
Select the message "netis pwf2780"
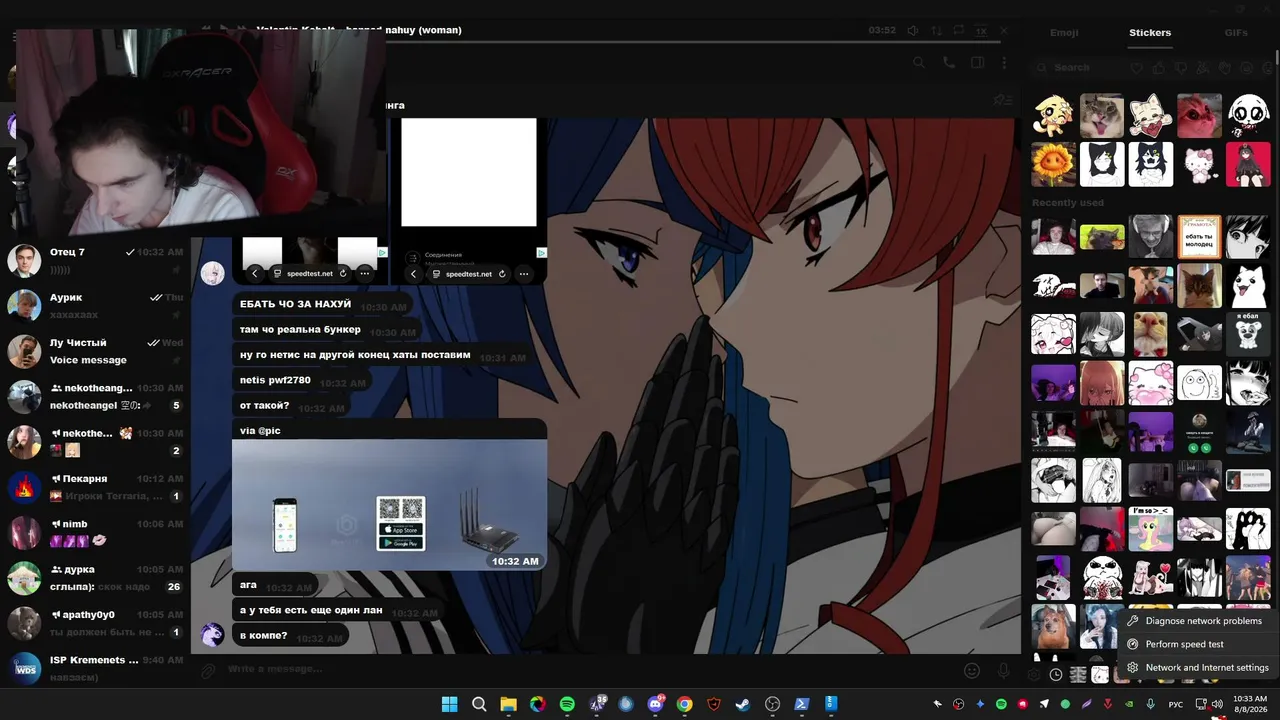point(275,381)
